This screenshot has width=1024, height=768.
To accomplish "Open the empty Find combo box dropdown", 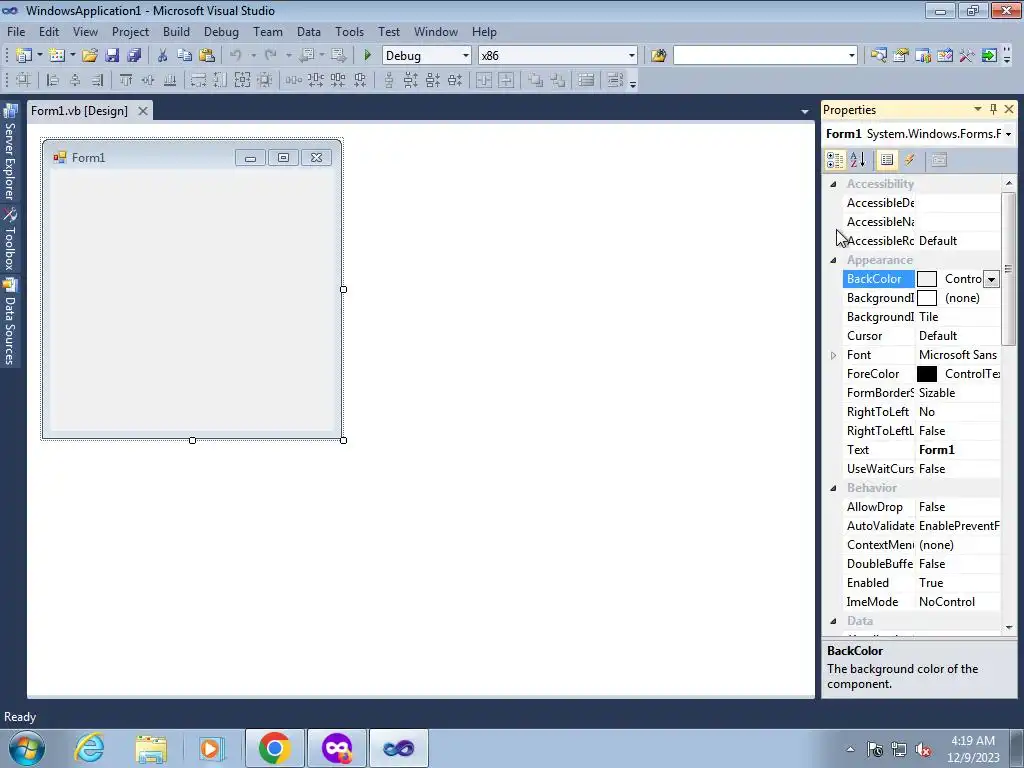I will click(851, 56).
